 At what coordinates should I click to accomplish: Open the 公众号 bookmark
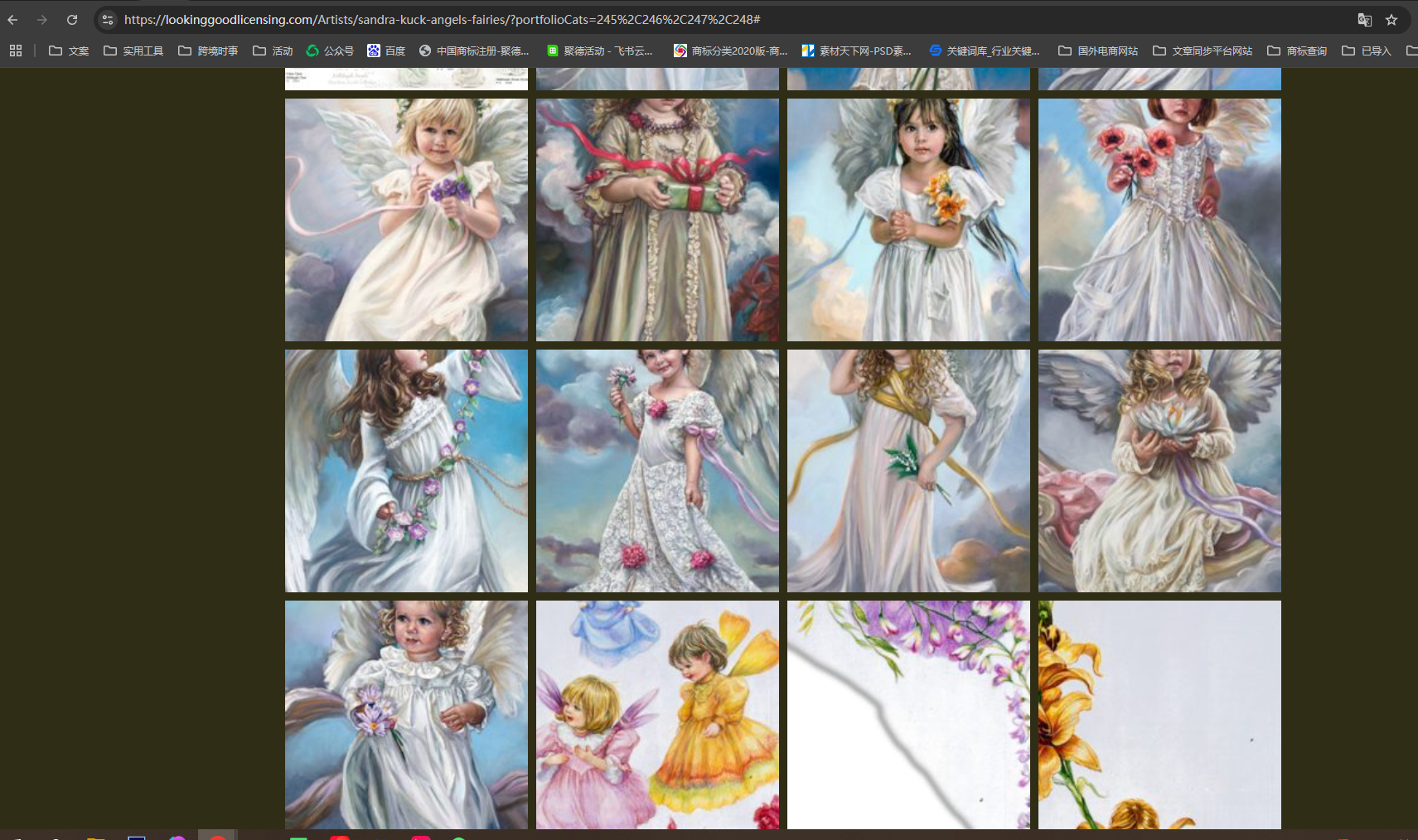pos(330,51)
